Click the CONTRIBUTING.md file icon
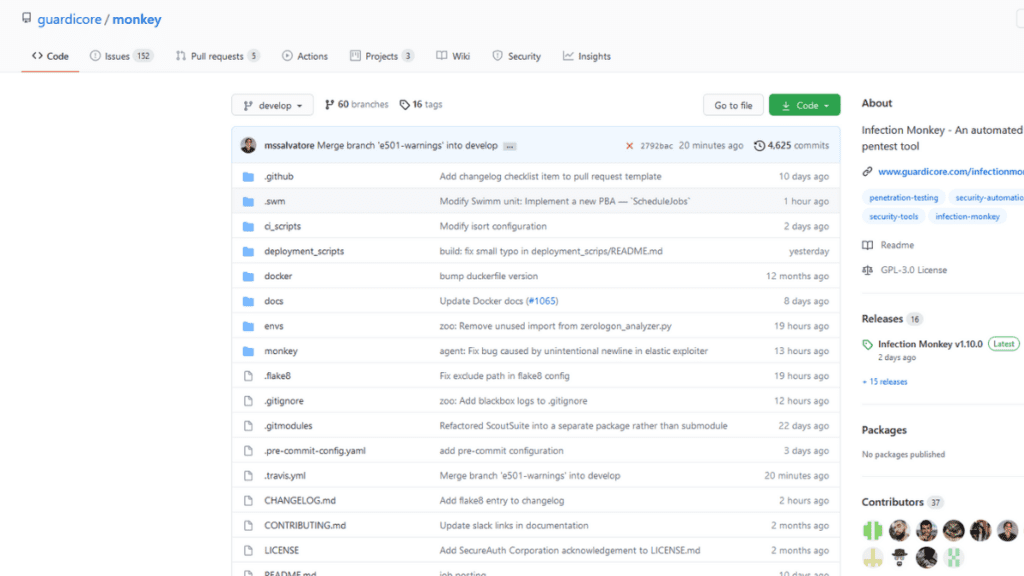Viewport: 1024px width, 576px height. coord(248,526)
